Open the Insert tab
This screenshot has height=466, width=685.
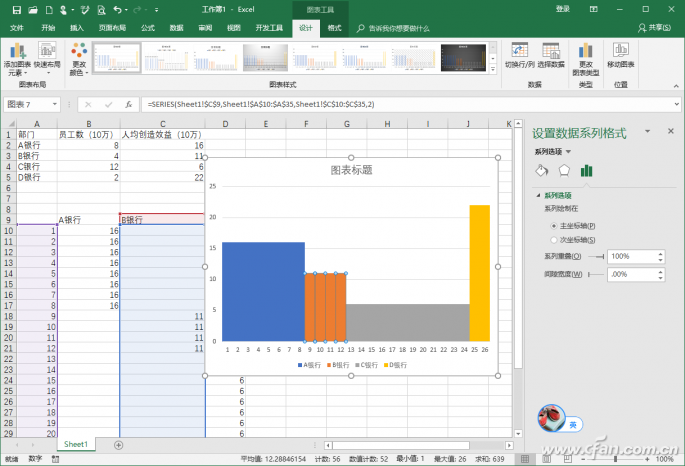[77, 28]
